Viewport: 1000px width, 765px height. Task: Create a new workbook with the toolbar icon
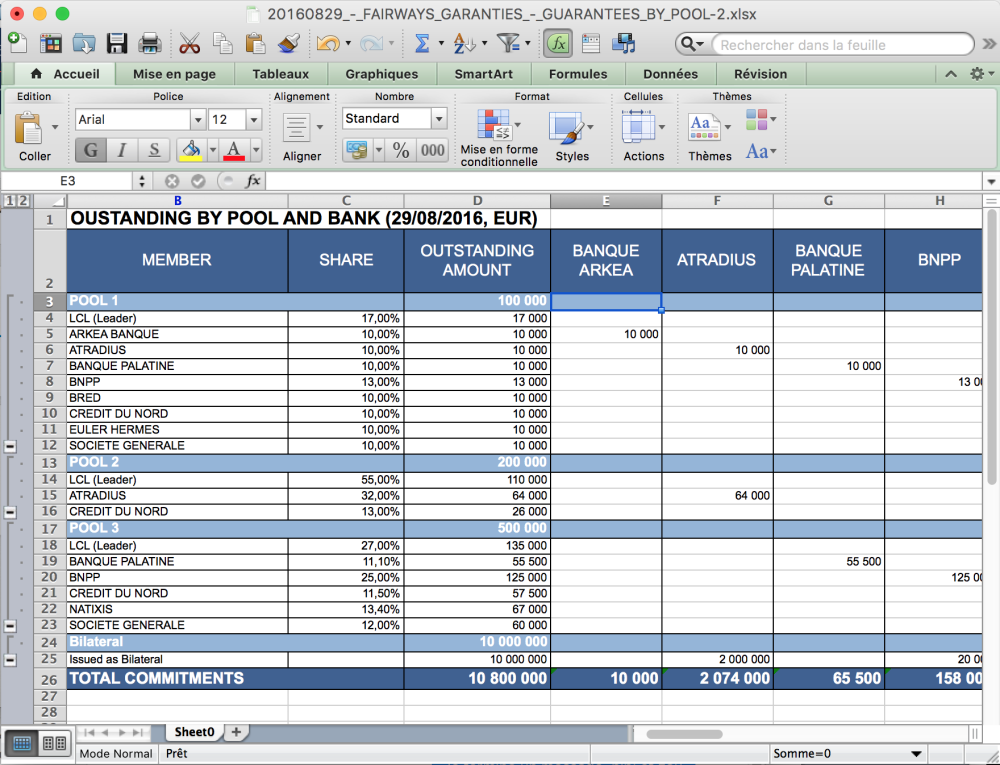(x=18, y=43)
